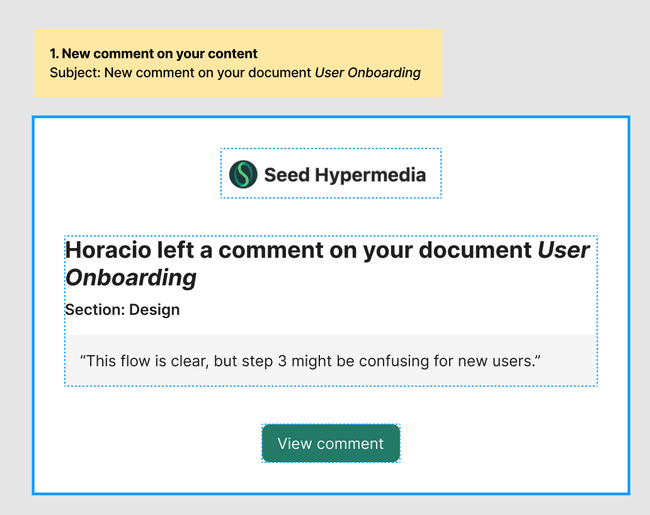Click the number "1." in the yellow note
This screenshot has width=650, height=515.
pos(54,54)
